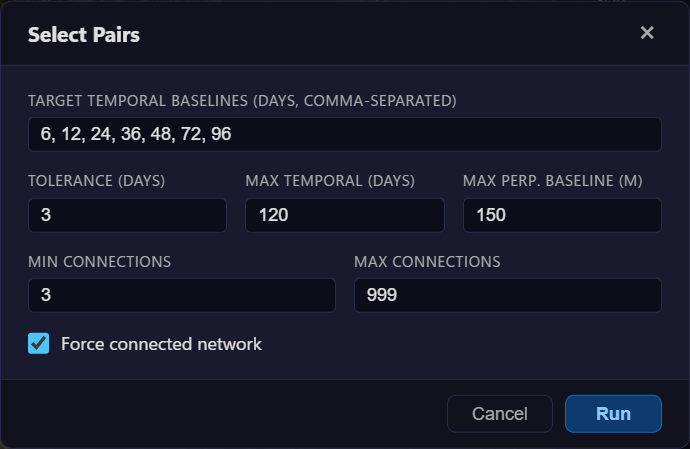Select the Max Temporal days field
This screenshot has width=690, height=449.
tap(345, 215)
